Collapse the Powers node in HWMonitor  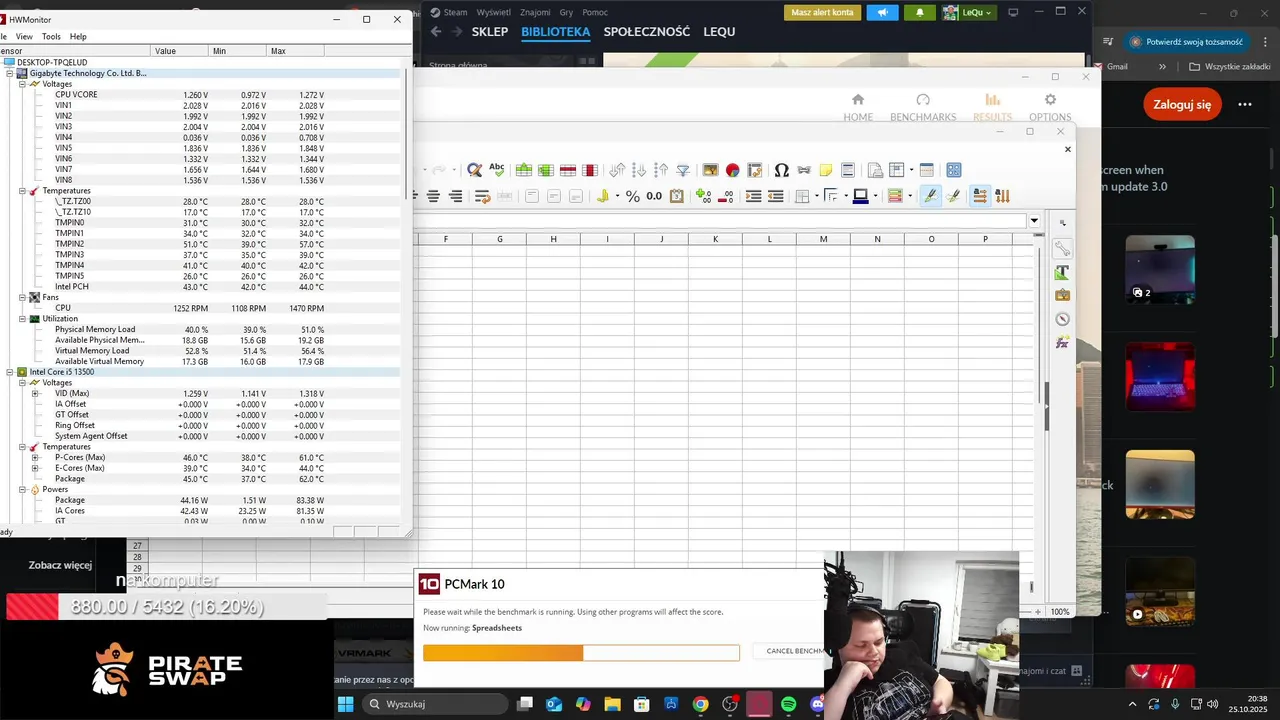[22, 489]
